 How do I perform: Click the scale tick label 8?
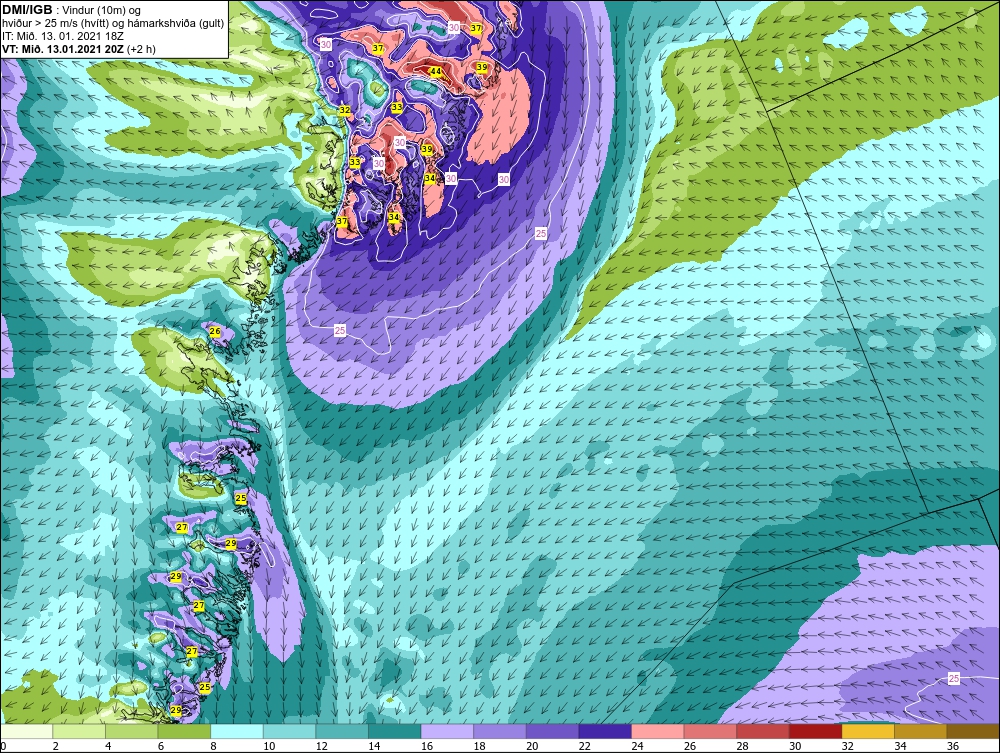pos(214,746)
